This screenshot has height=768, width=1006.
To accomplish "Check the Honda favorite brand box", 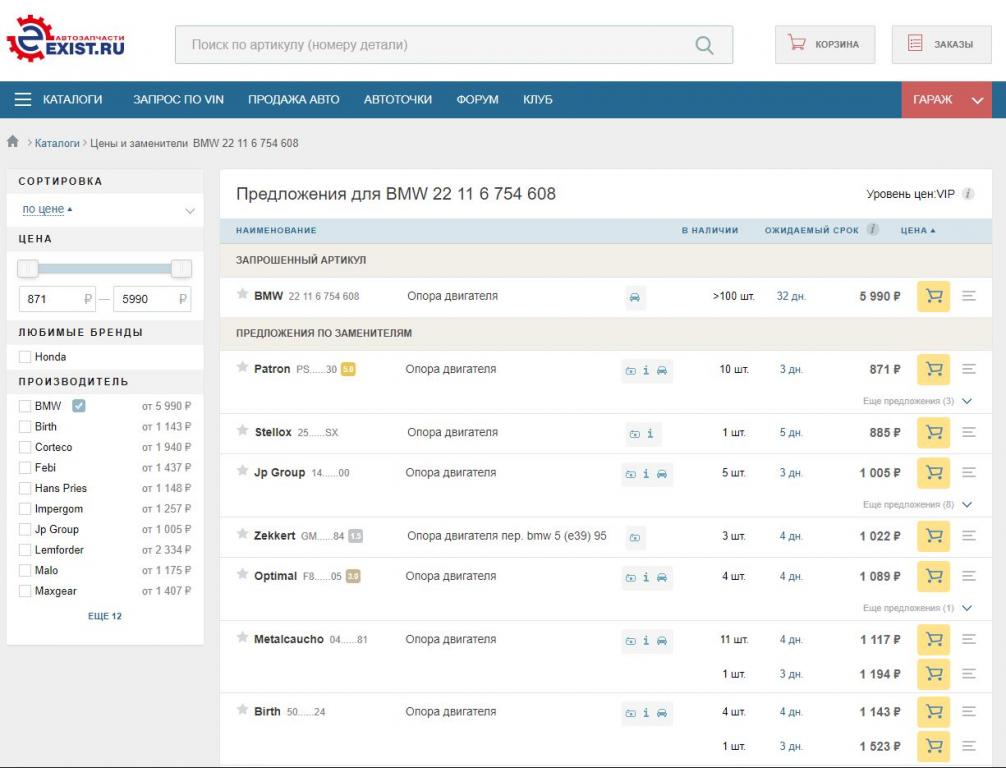I will [x=25, y=357].
